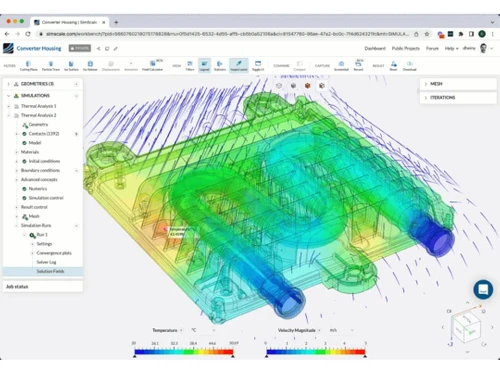Click the velocity legend color bar
Screen dimensions: 500x375
click(x=316, y=352)
